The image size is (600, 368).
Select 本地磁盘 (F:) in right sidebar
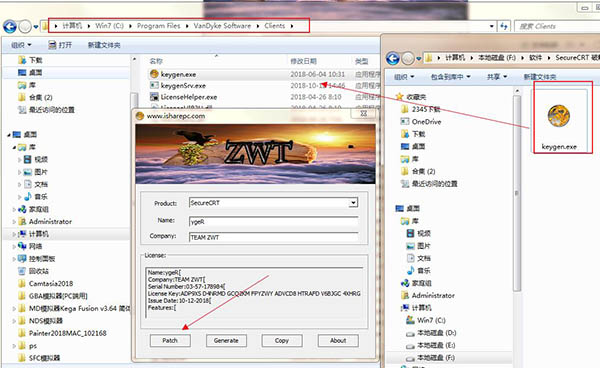point(431,358)
